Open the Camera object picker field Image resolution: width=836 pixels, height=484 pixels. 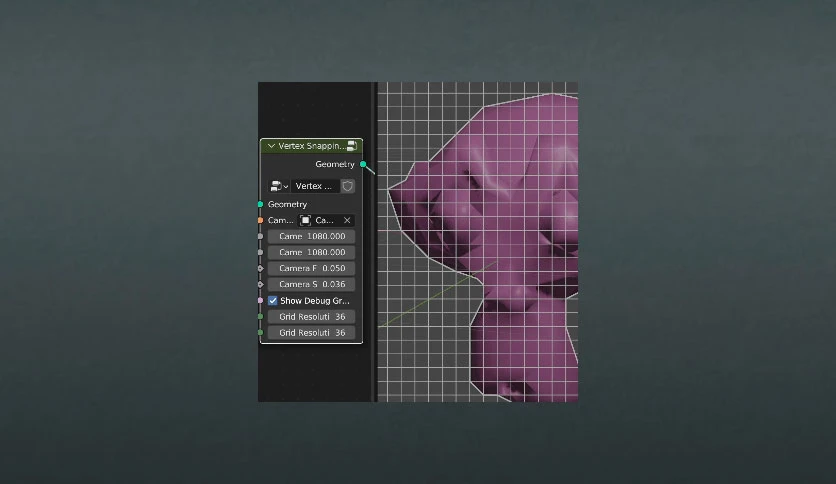[x=326, y=220]
